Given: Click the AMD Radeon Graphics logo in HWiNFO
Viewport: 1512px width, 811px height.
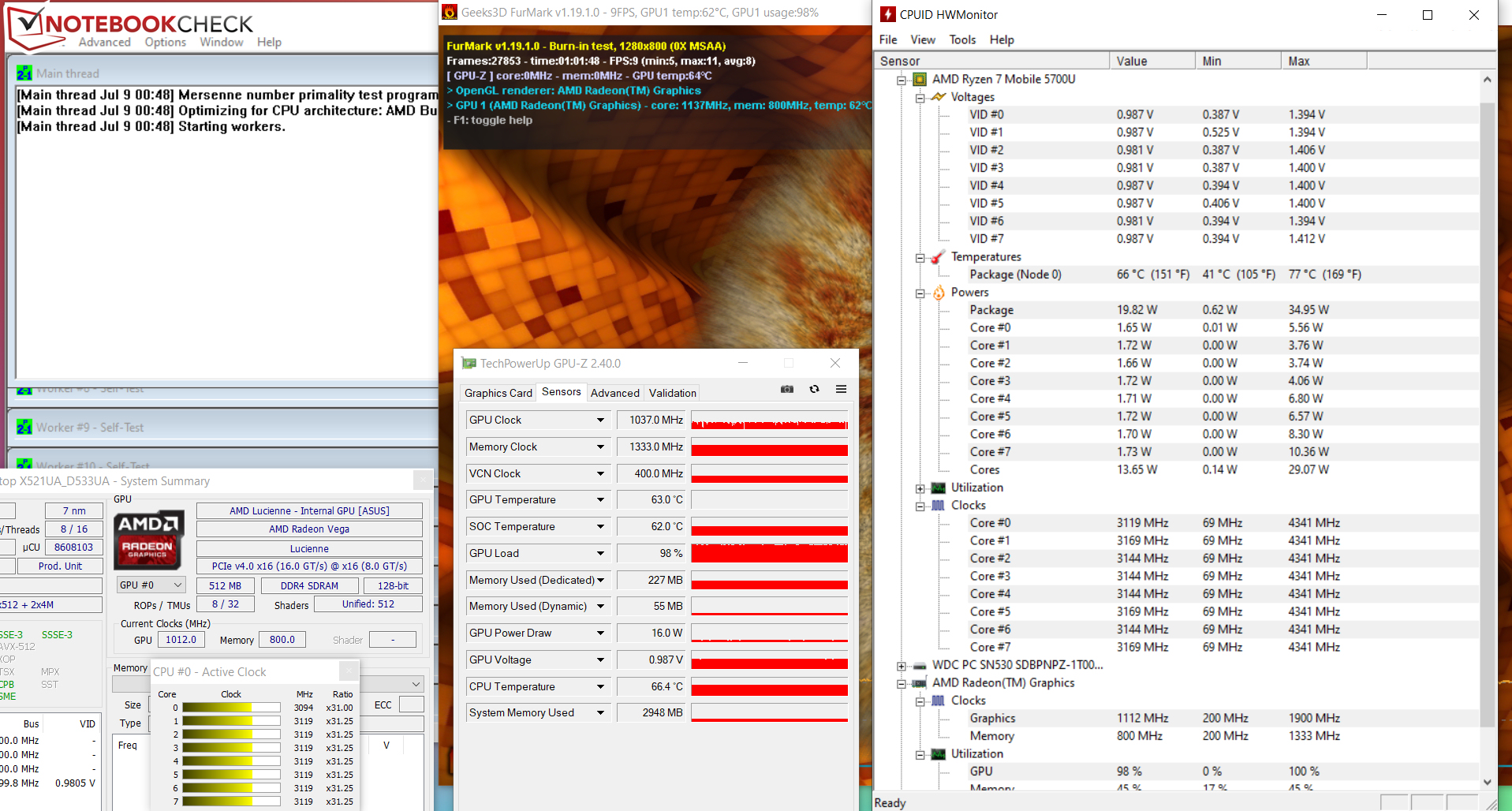Looking at the screenshot, I should 149,539.
